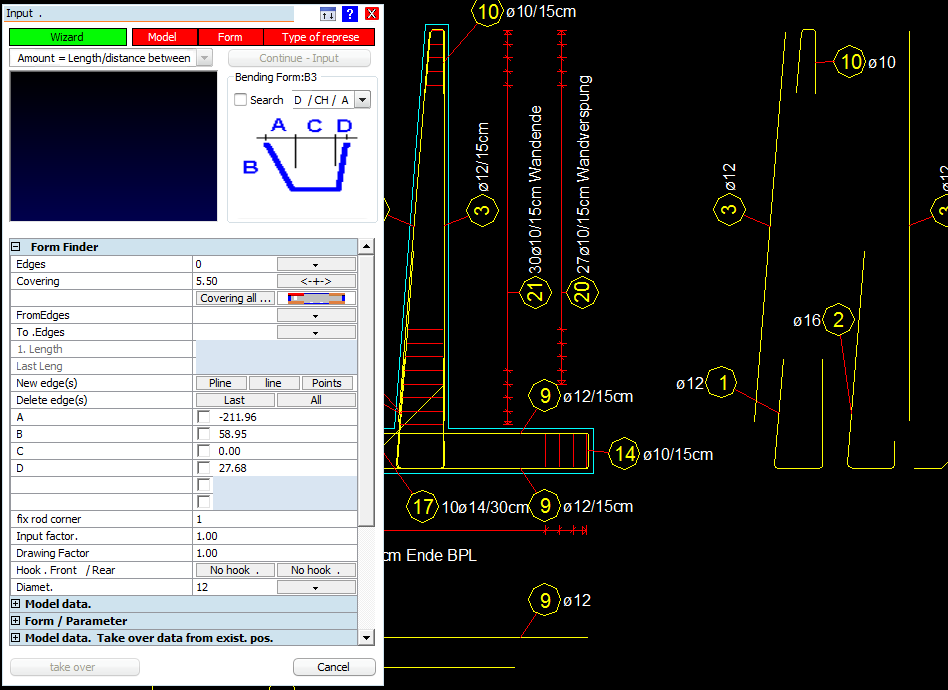Click the A value -211.96 field
This screenshot has width=948, height=690.
point(284,417)
